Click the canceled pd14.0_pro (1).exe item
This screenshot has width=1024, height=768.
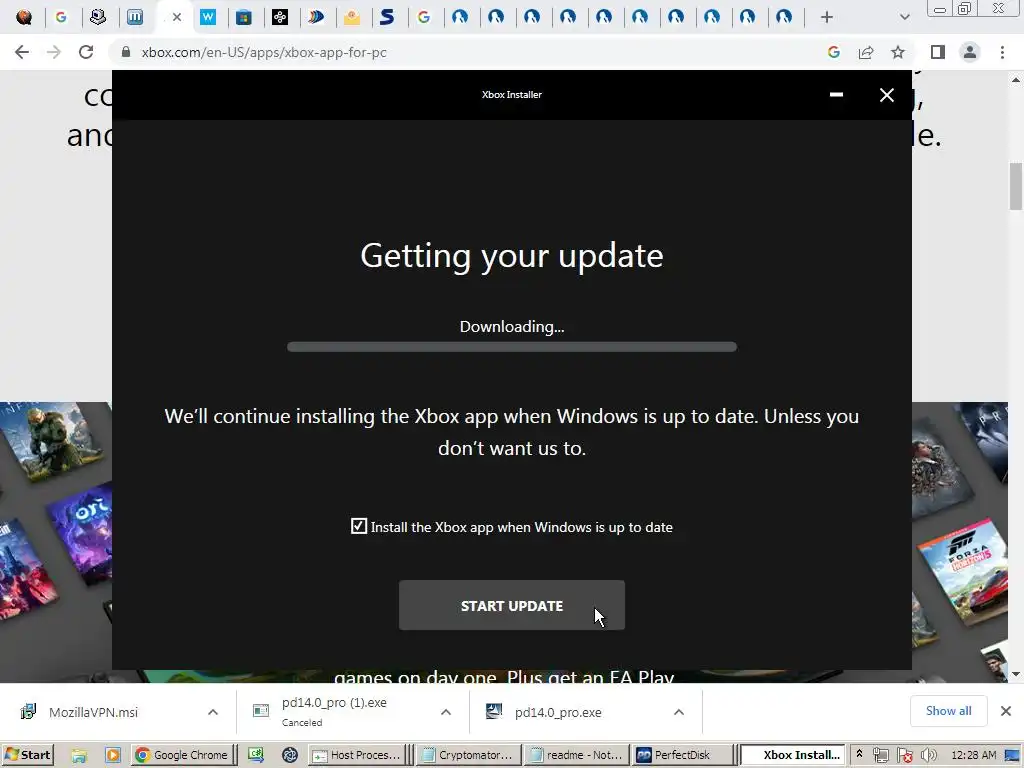pyautogui.click(x=334, y=712)
